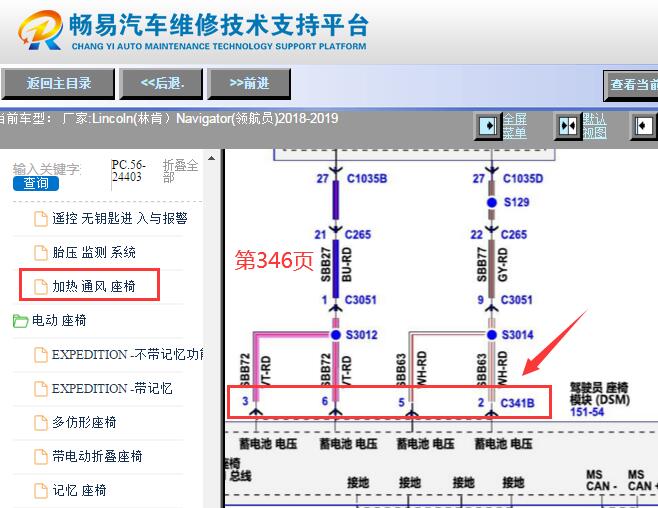Click the 全屏菜单 layout icon

pyautogui.click(x=488, y=125)
